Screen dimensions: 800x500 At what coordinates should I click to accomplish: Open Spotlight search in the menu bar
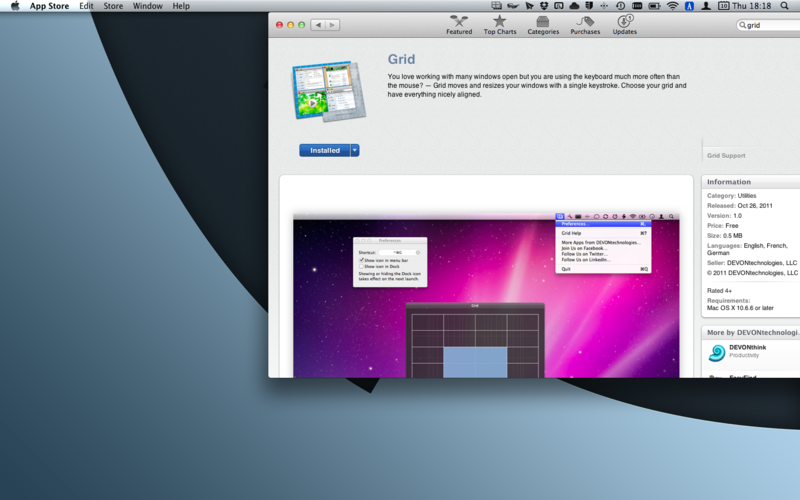[x=785, y=6]
